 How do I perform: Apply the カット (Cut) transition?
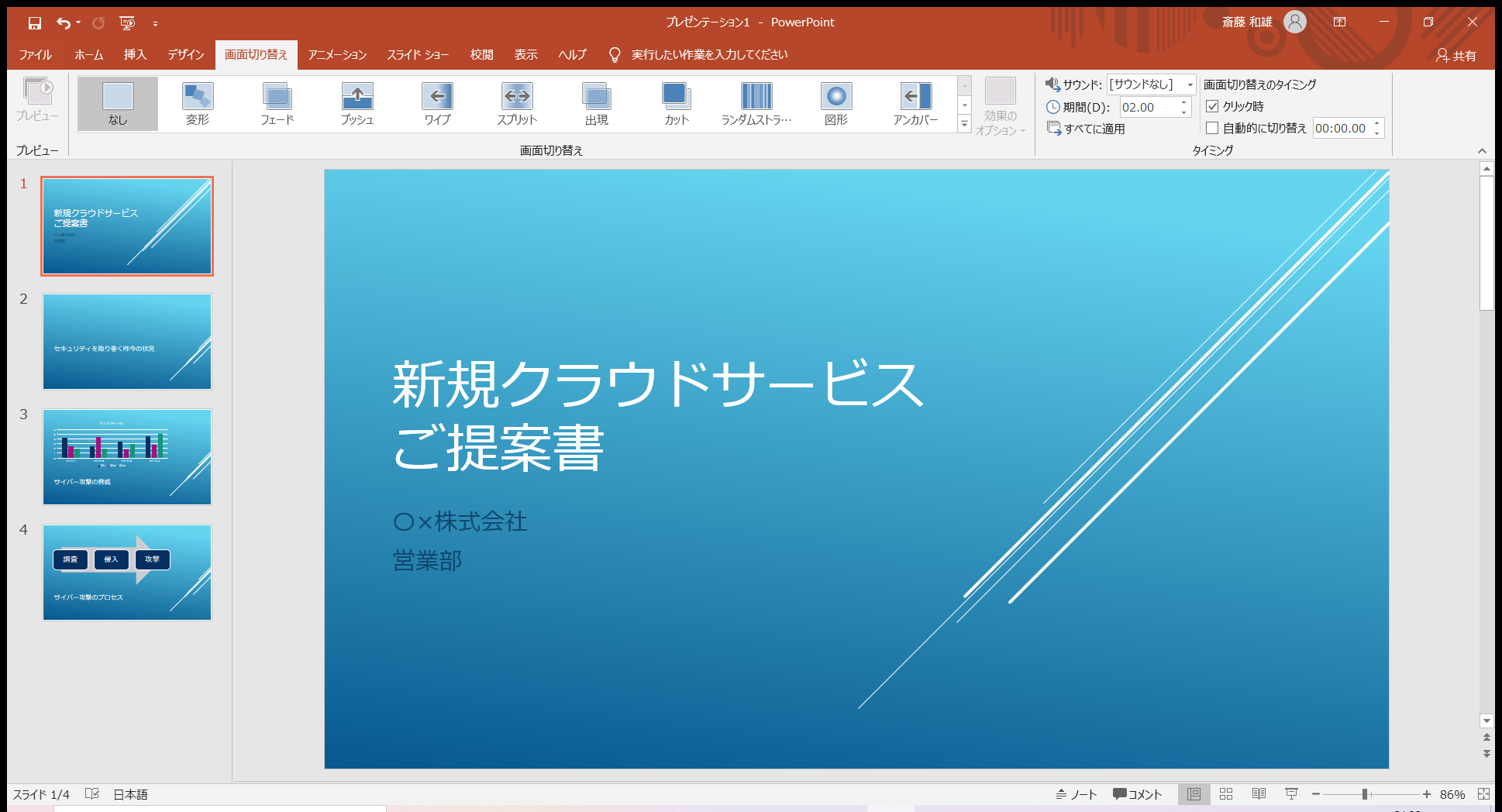[x=674, y=103]
